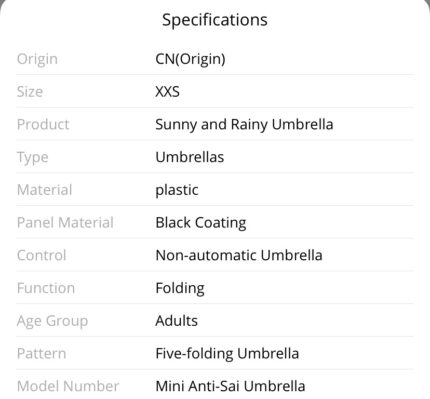The height and width of the screenshot is (399, 430).
Task: Select Non-automatic Umbrella control value
Action: [x=239, y=255]
